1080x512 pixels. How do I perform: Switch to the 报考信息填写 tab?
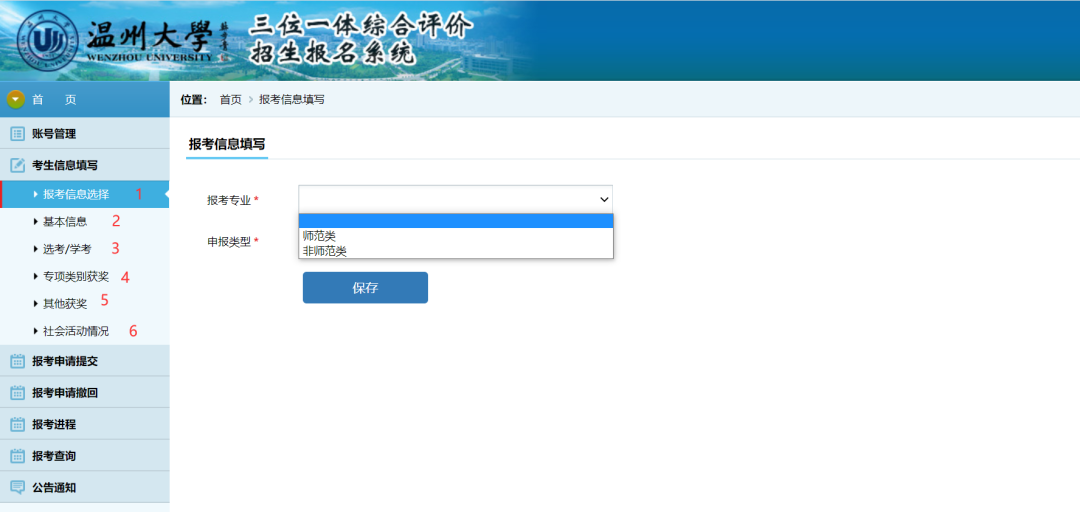(x=227, y=144)
